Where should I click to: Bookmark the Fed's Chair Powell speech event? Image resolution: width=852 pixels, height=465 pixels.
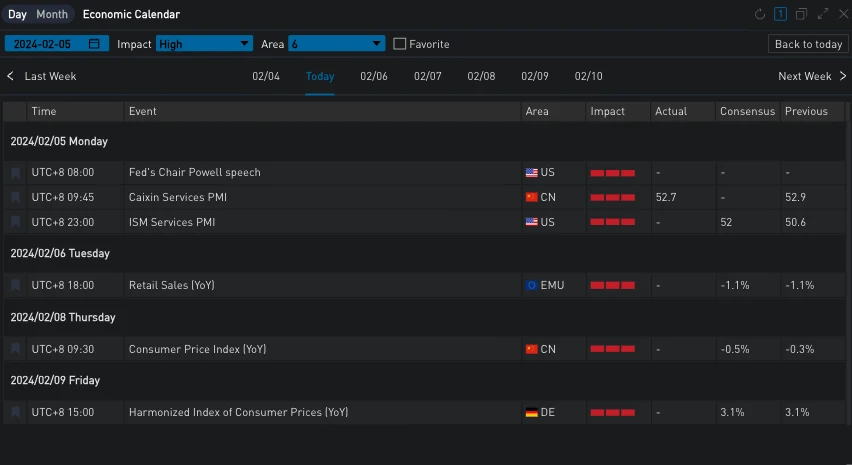point(16,173)
